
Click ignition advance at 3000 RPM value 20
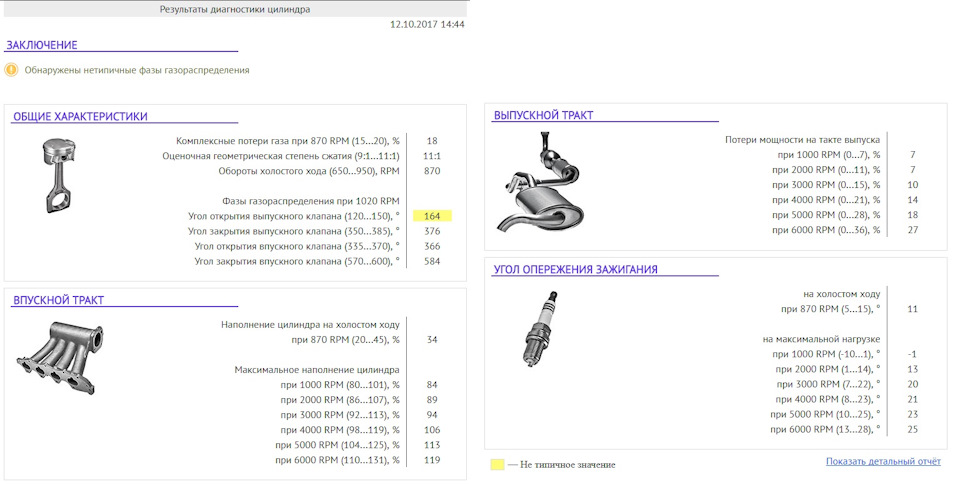912,384
